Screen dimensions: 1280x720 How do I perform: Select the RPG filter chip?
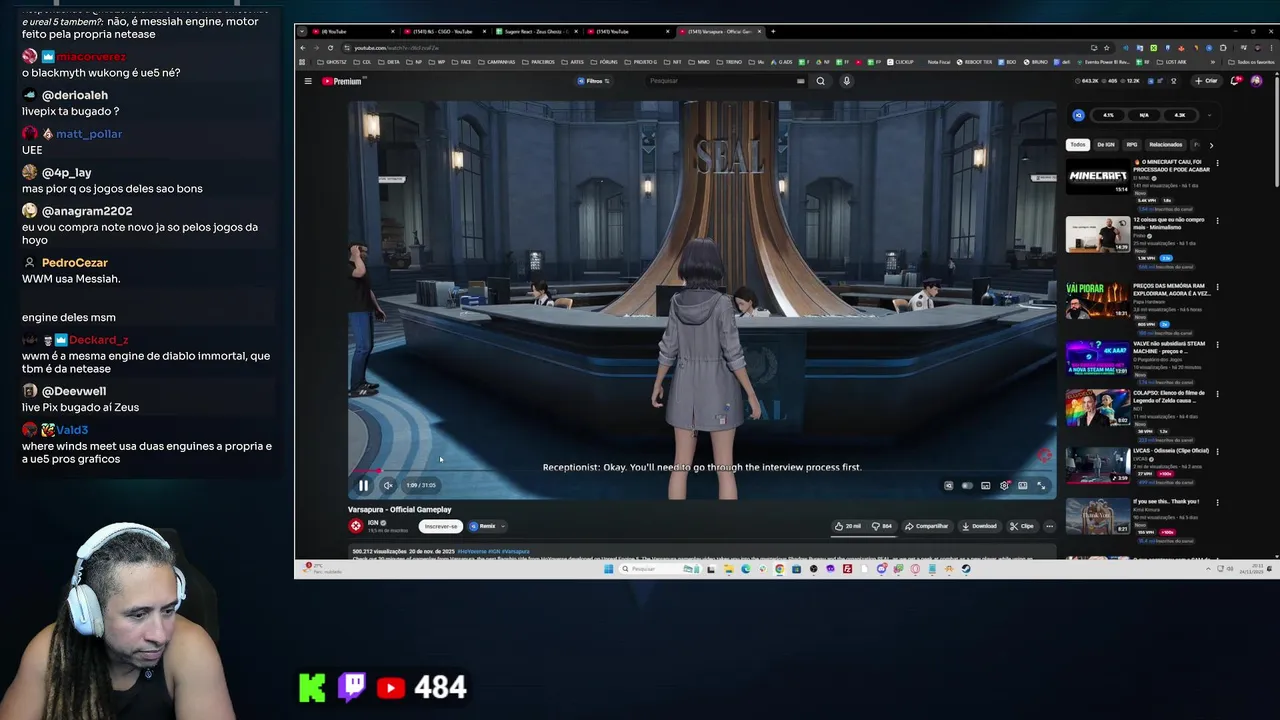[x=1132, y=144]
